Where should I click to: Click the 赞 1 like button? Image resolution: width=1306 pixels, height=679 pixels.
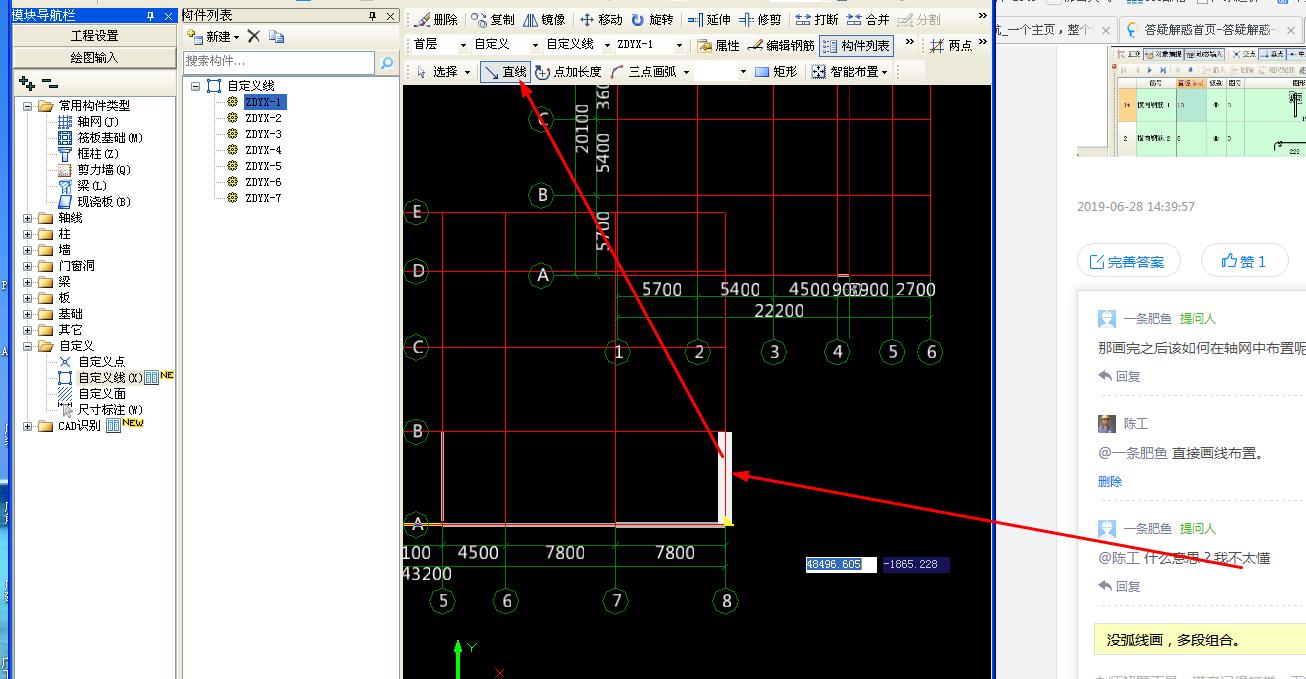(1245, 262)
